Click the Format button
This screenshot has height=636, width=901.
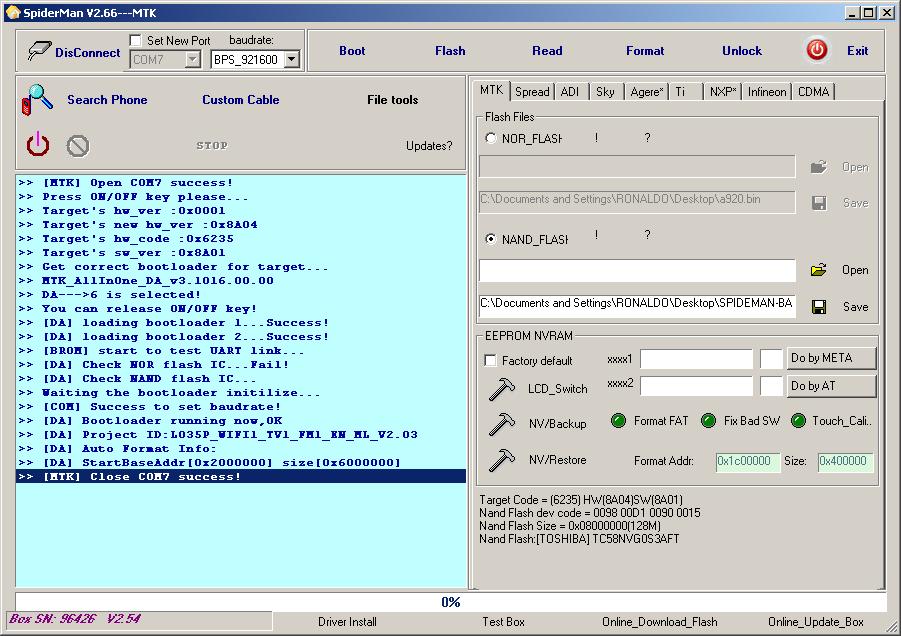pos(645,51)
